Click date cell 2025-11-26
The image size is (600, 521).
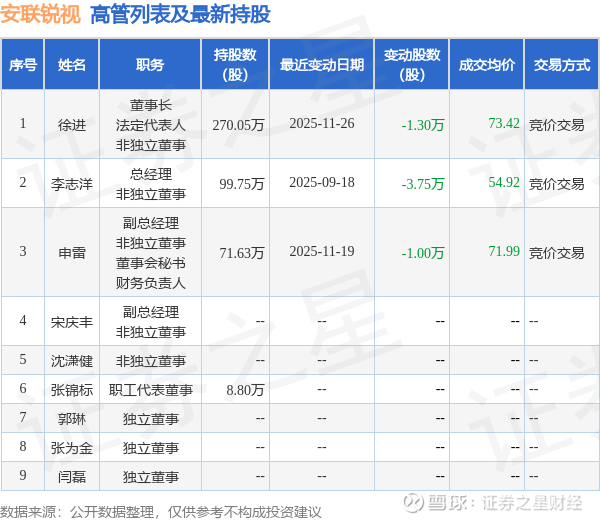point(322,124)
